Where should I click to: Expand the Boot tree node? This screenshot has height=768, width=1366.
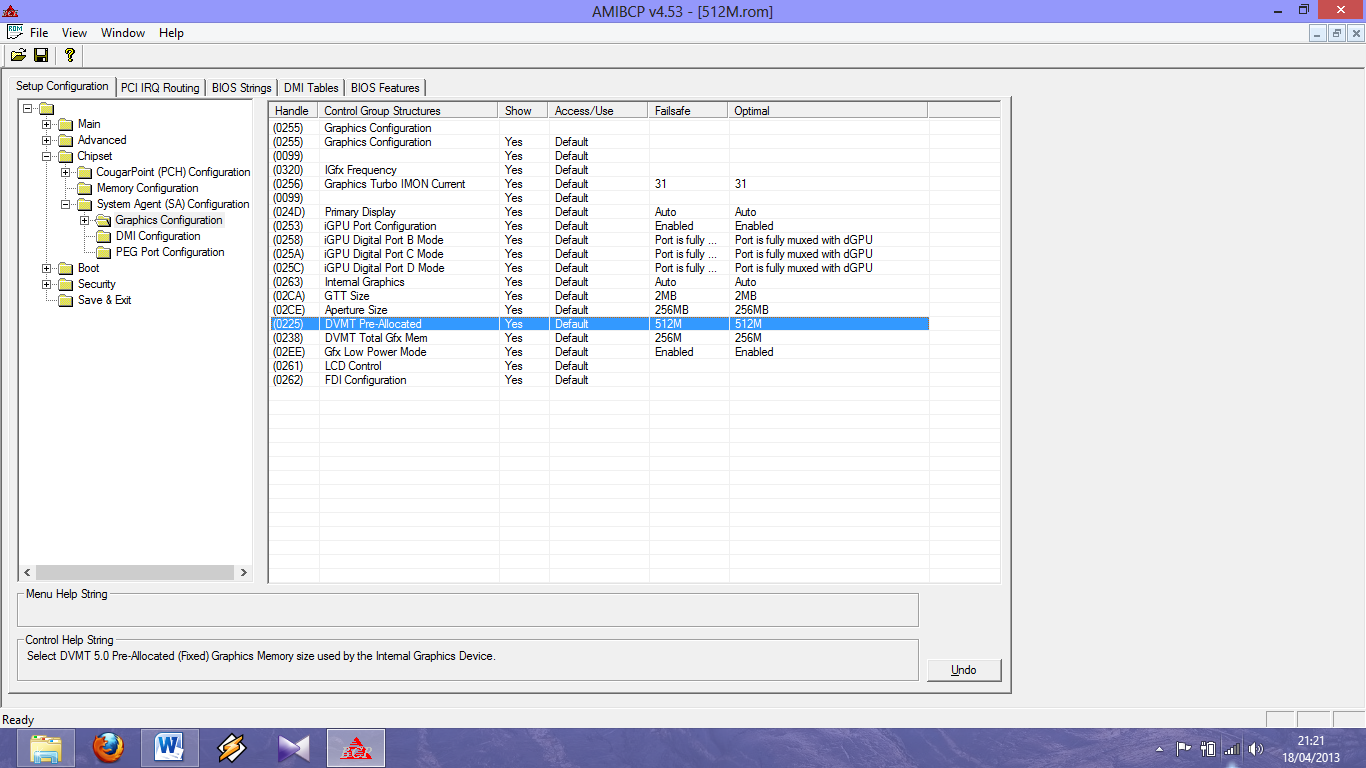(46, 268)
